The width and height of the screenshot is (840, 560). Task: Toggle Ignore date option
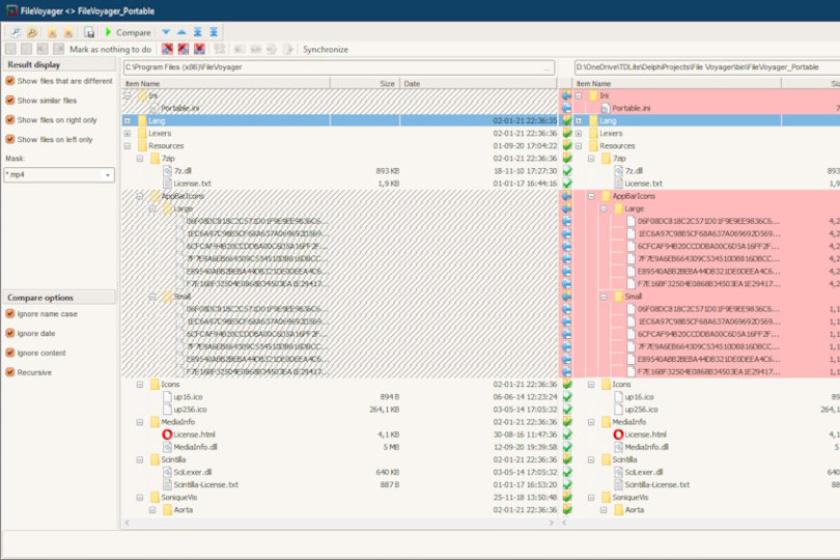tap(10, 333)
